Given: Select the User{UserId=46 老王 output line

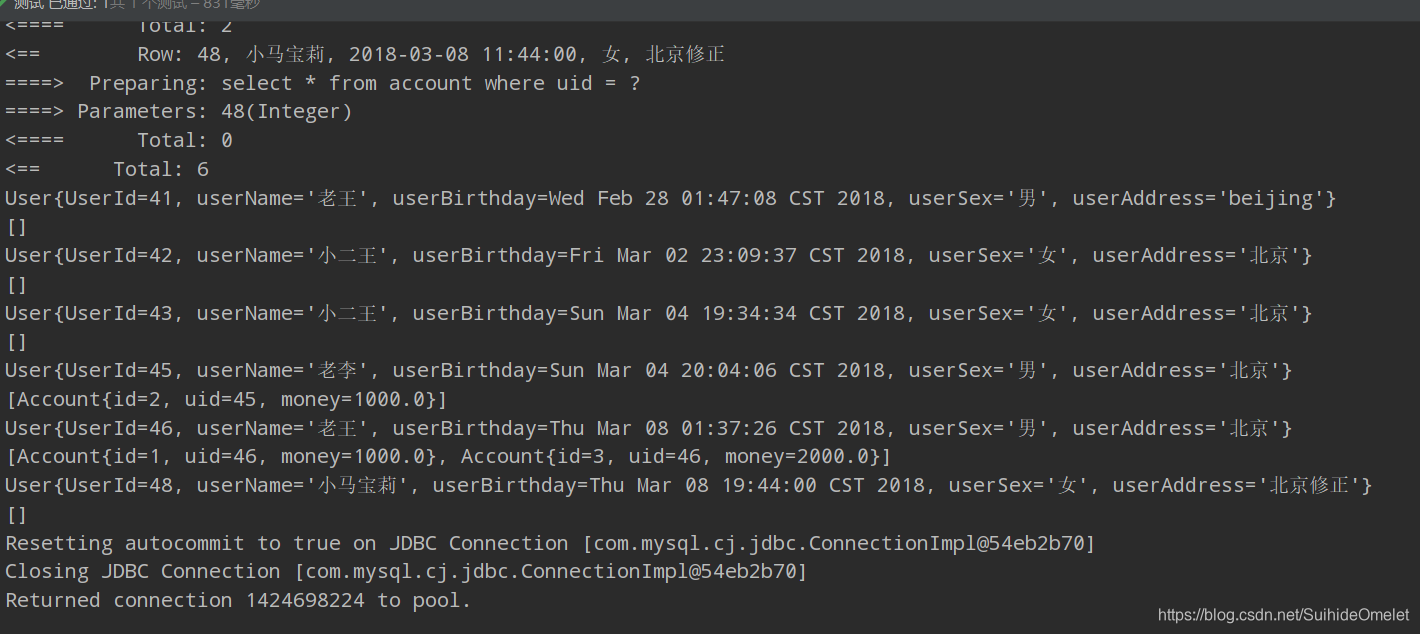Looking at the screenshot, I should tap(649, 428).
